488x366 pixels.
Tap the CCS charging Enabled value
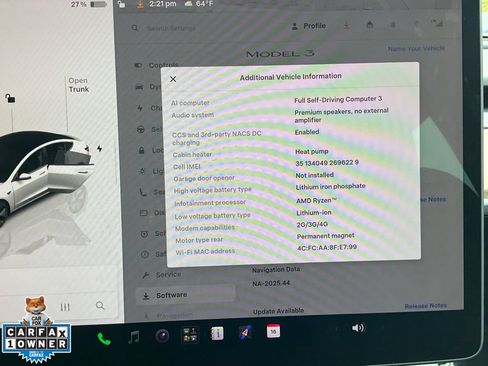[x=307, y=132]
